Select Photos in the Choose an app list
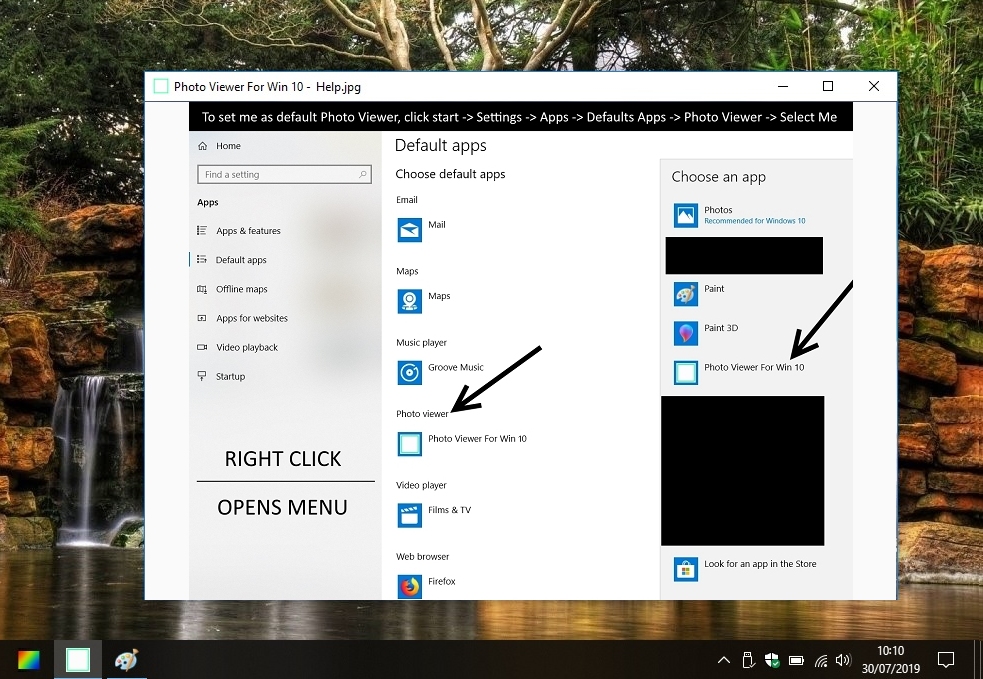The height and width of the screenshot is (679, 983). (740, 215)
